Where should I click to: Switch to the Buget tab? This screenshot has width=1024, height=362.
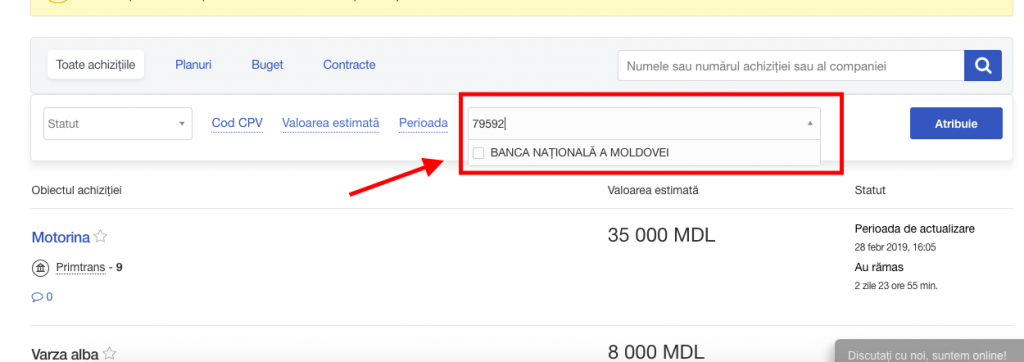267,65
